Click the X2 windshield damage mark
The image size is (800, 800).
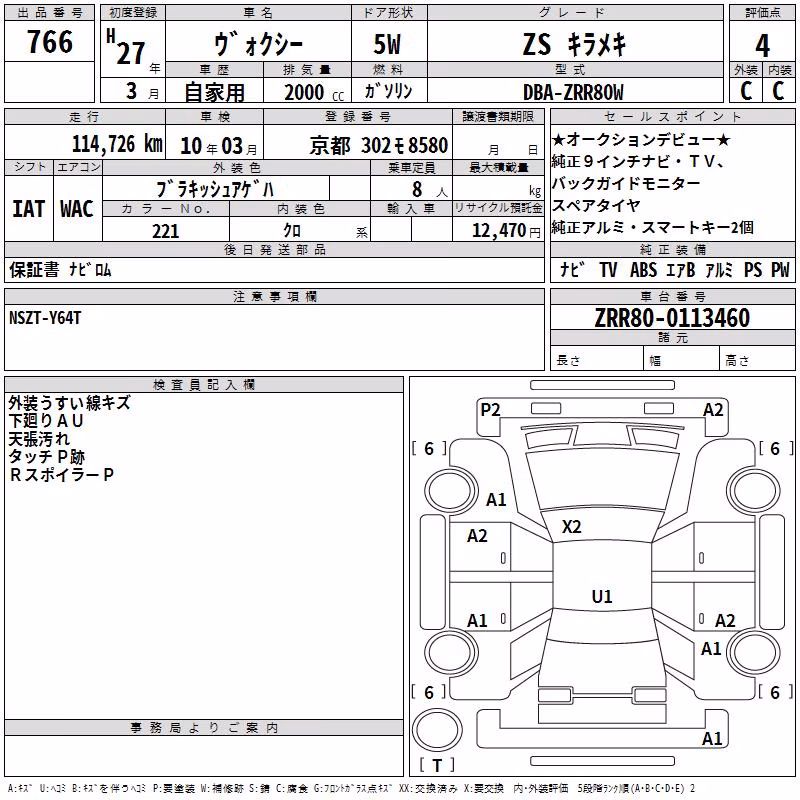point(571,527)
